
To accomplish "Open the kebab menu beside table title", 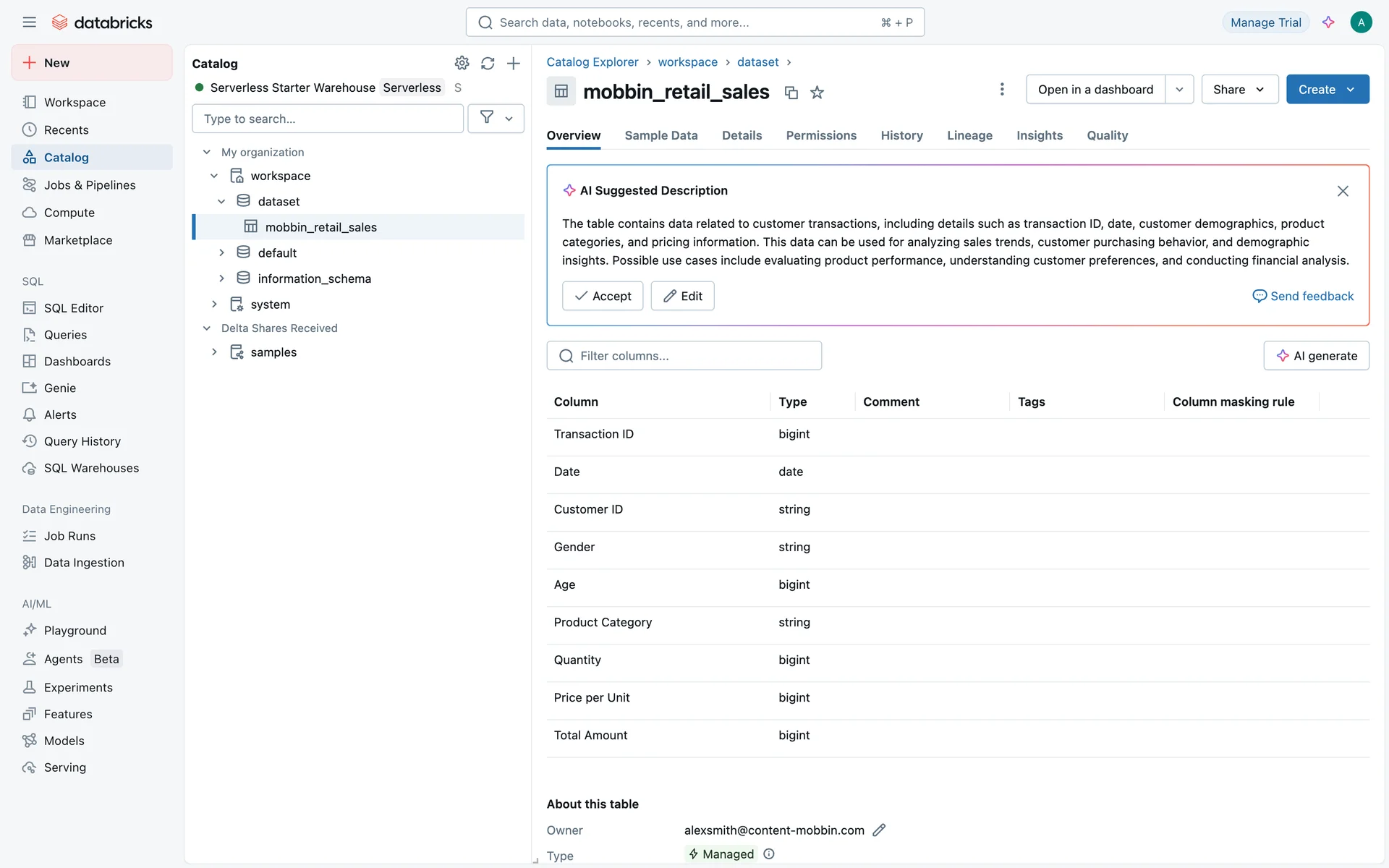I will coord(1001,89).
